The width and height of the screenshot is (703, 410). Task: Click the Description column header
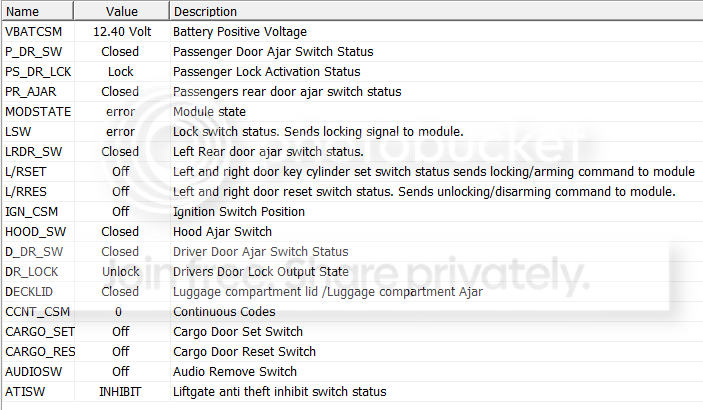tap(436, 11)
